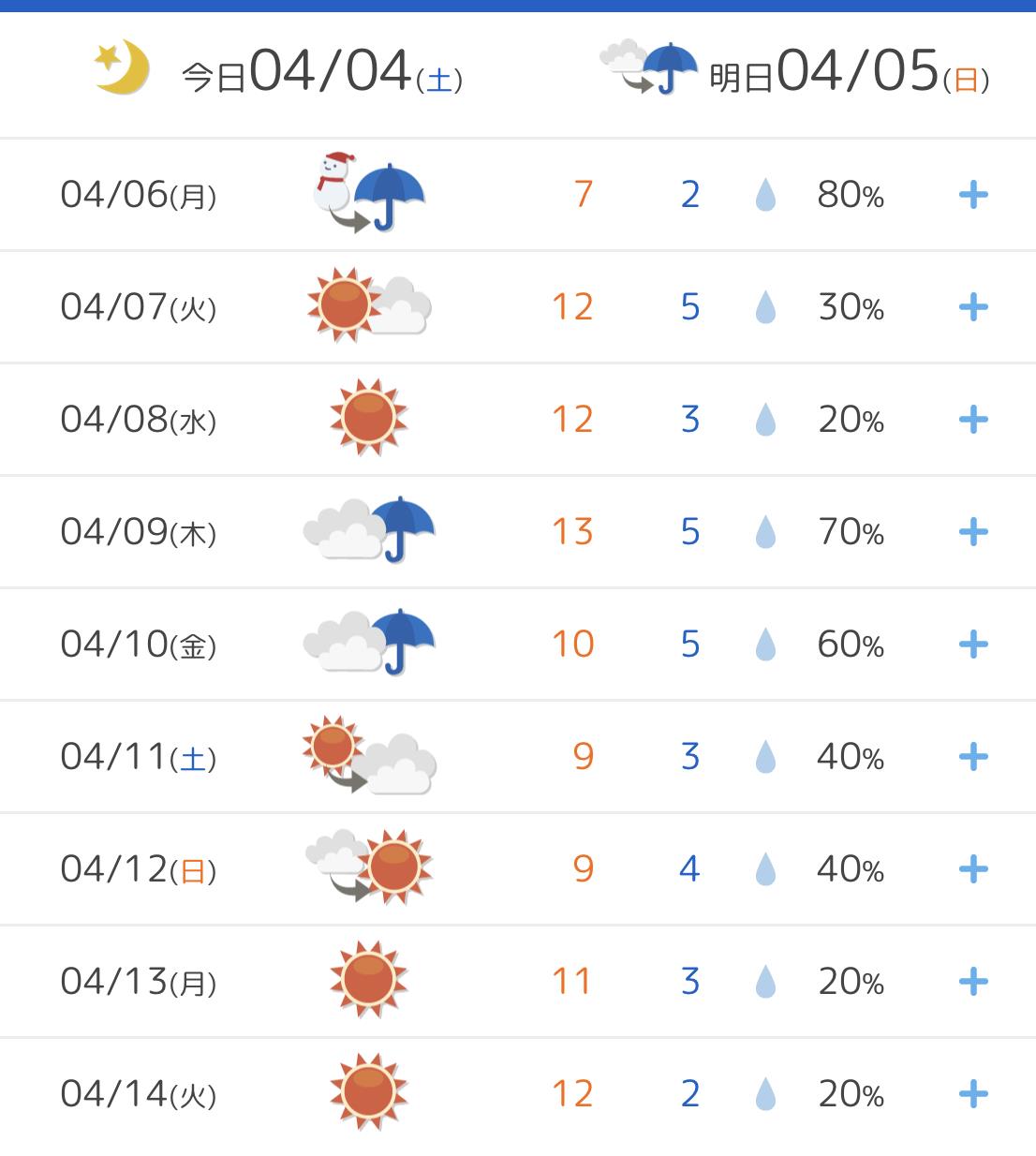
Task: Click the snowman-to-umbrella icon for 04/06
Action: click(368, 193)
